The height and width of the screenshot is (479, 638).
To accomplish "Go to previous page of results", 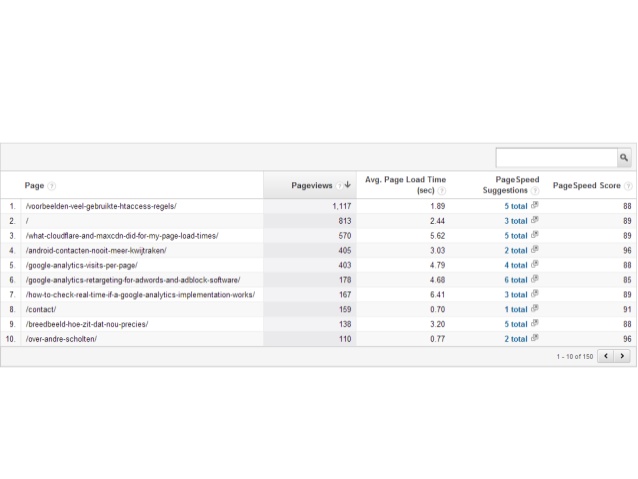I will [x=606, y=356].
